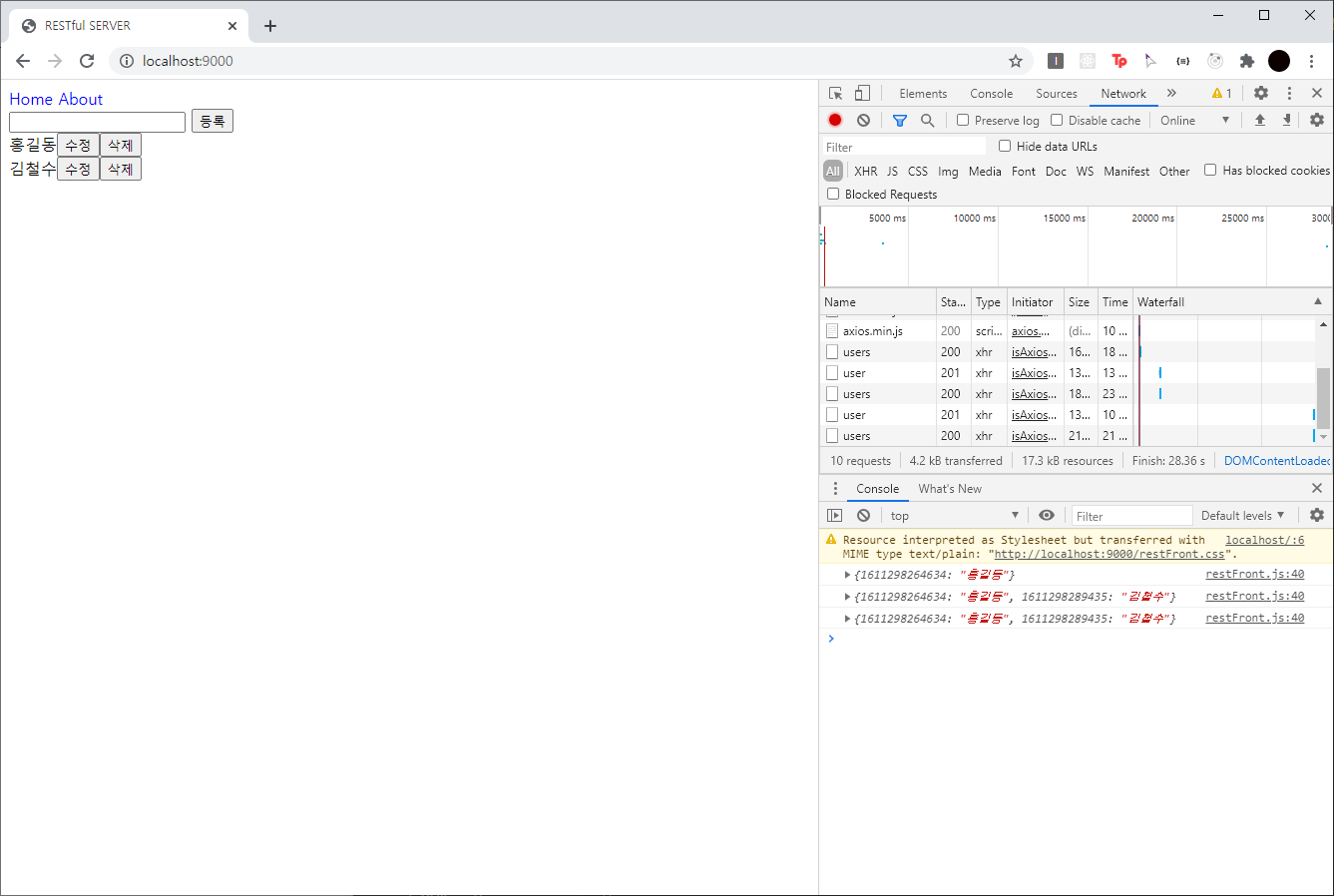Show more DevTools tabs chevron
The height and width of the screenshot is (896, 1334).
pyautogui.click(x=1171, y=94)
